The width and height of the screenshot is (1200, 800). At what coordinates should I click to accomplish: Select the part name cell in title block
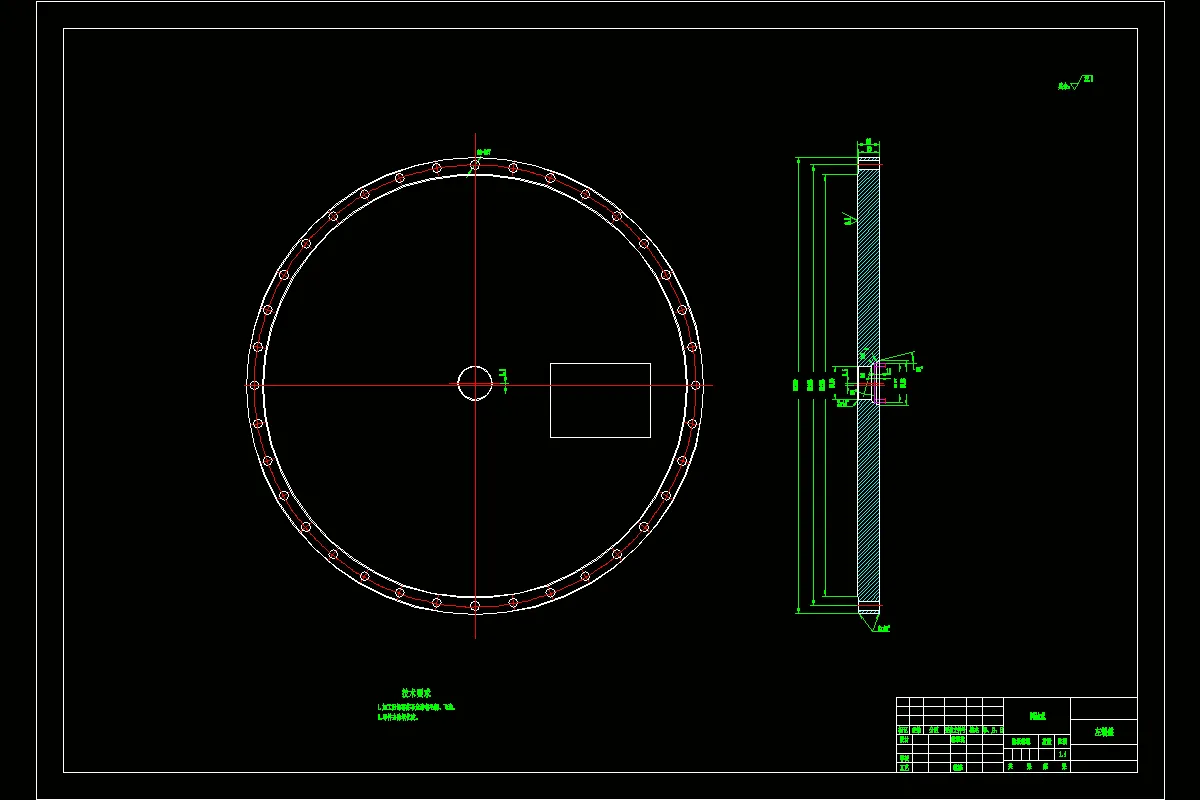click(x=1103, y=733)
